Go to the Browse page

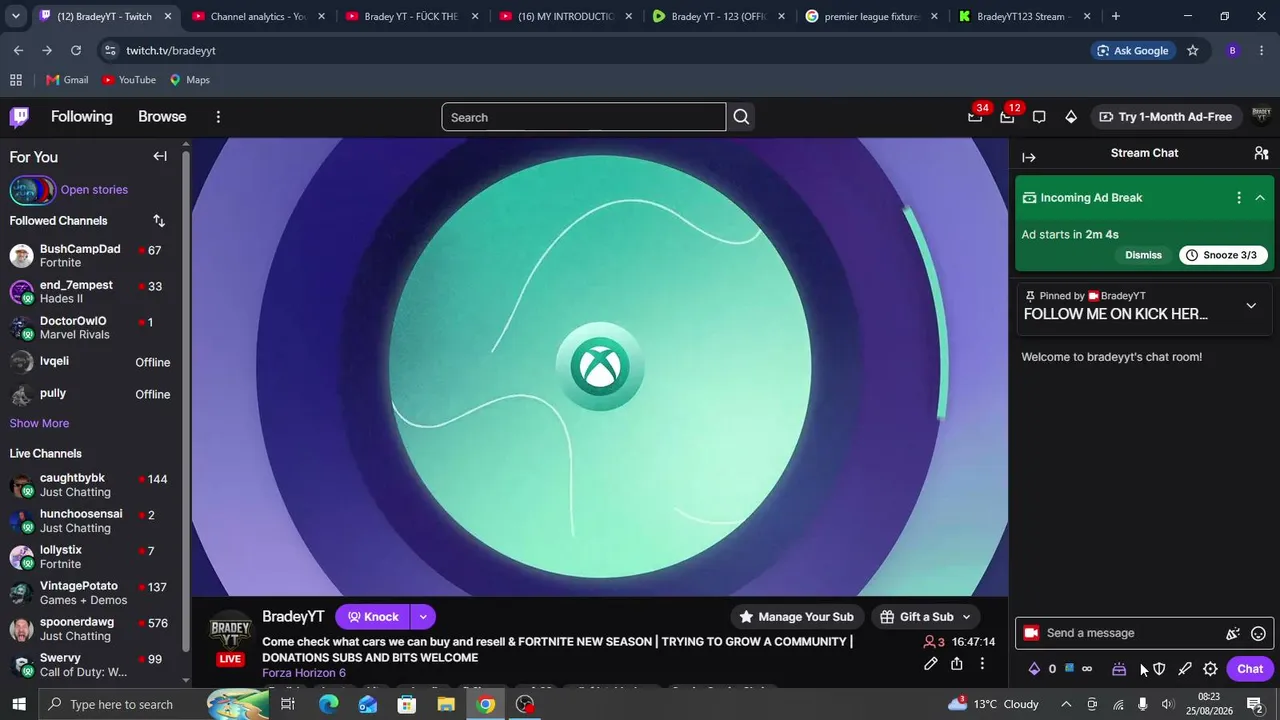[x=162, y=117]
